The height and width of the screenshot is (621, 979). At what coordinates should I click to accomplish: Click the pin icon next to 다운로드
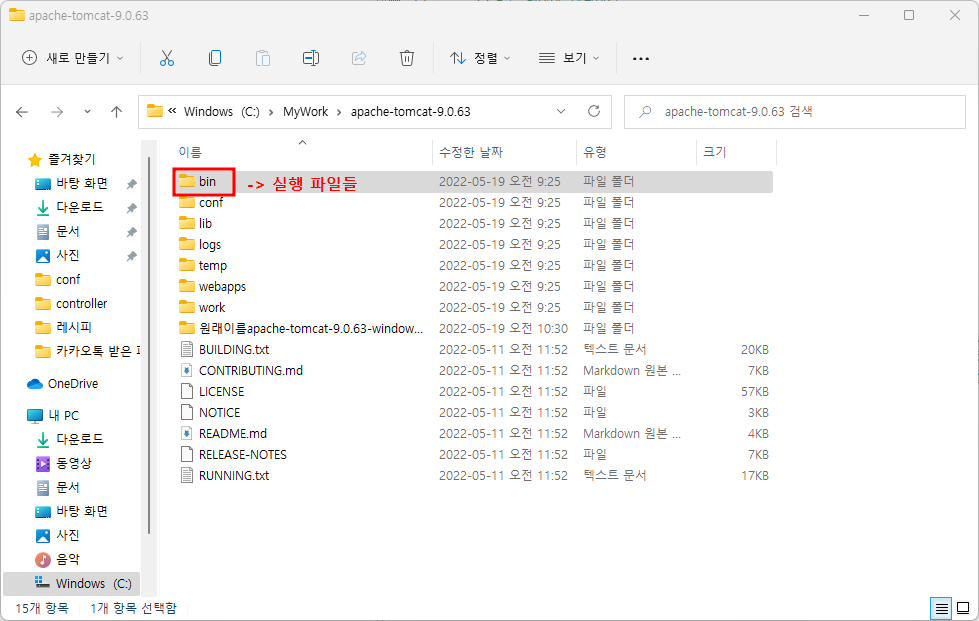tap(131, 208)
